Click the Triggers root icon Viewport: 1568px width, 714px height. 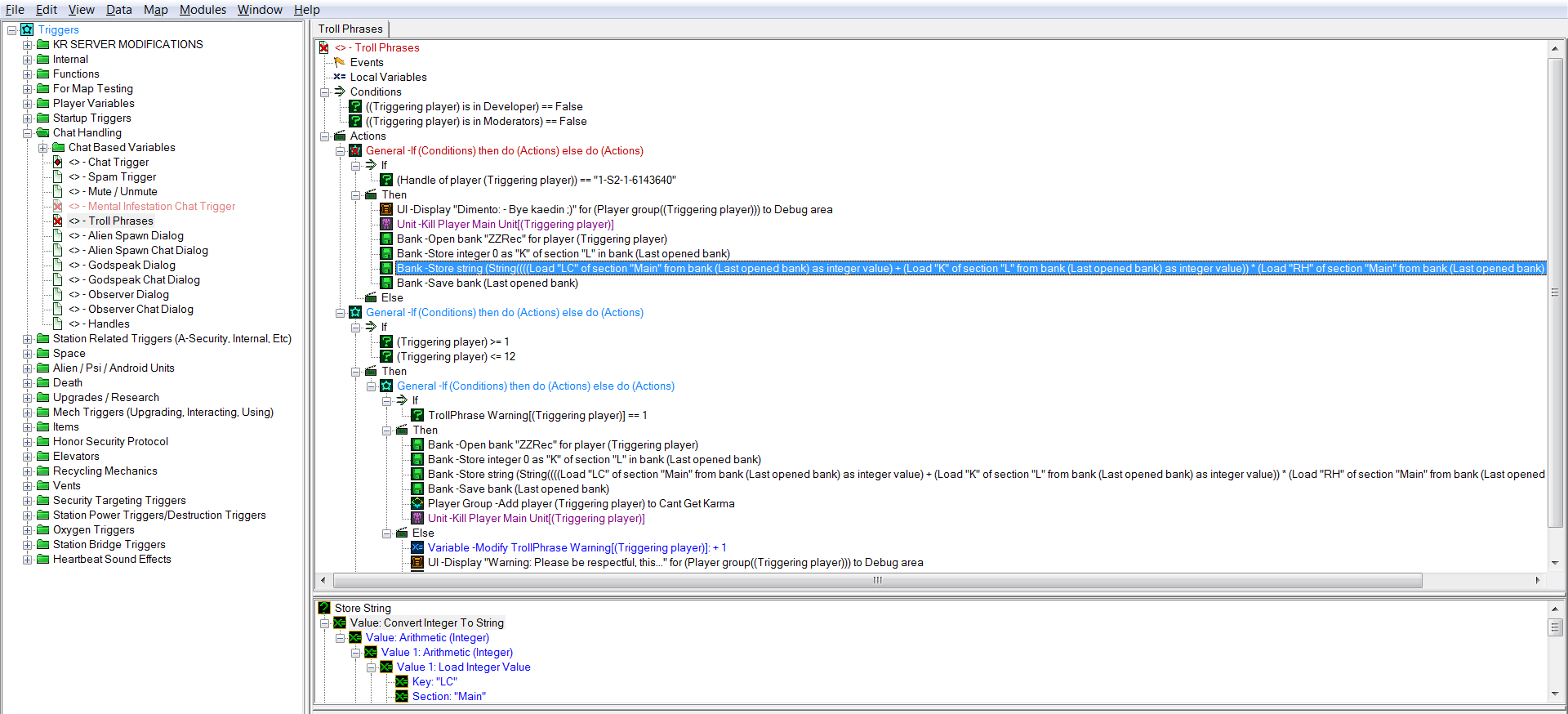click(27, 29)
